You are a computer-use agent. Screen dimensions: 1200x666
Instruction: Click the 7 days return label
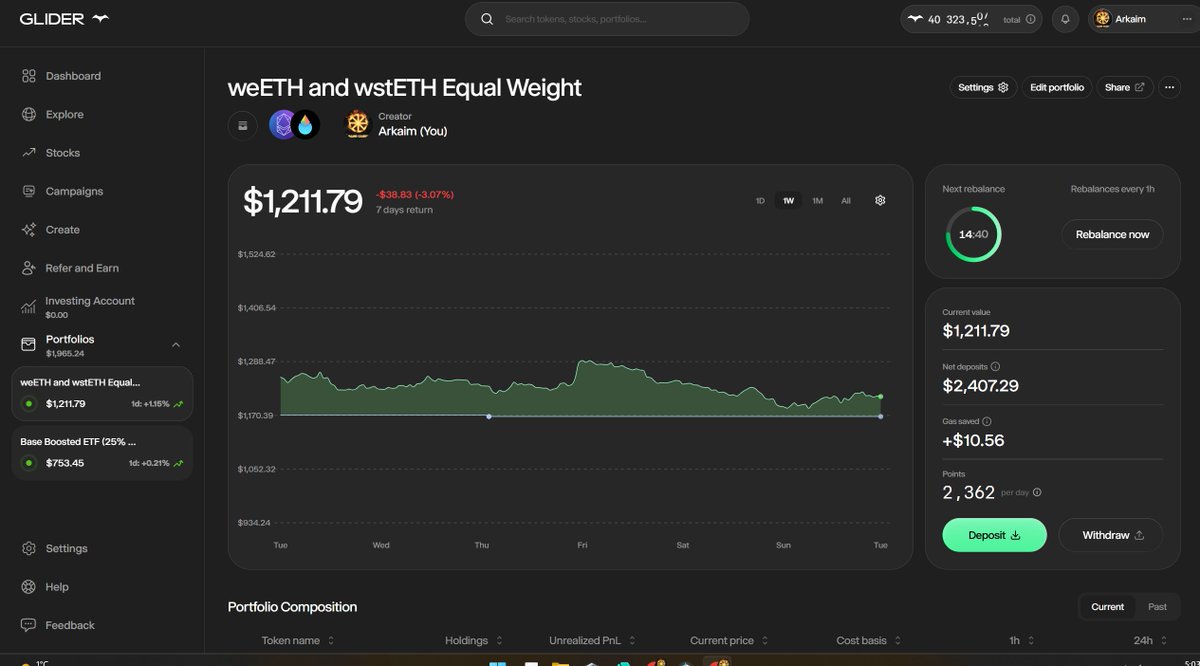tap(404, 210)
